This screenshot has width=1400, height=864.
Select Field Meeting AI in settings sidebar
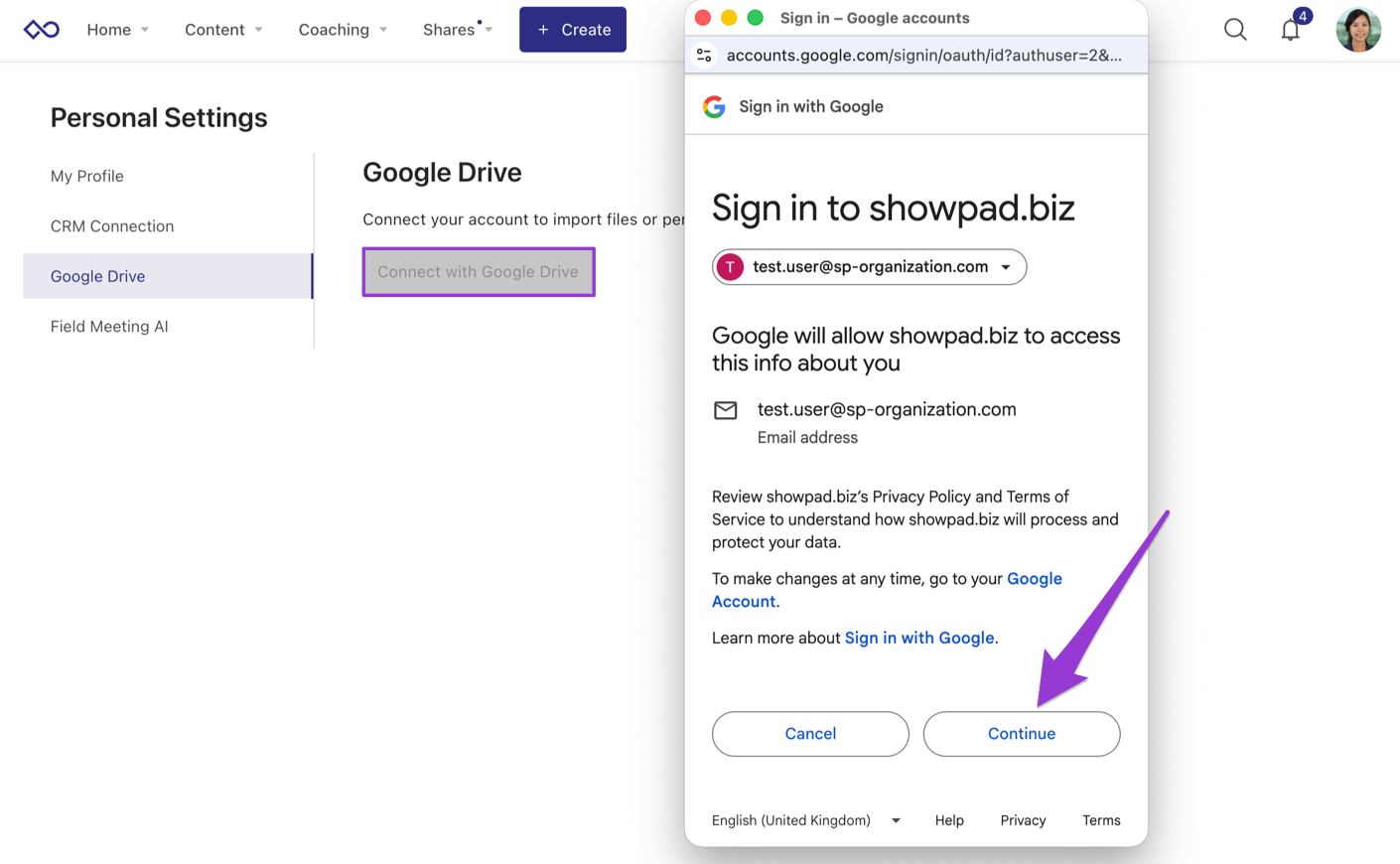(x=109, y=327)
